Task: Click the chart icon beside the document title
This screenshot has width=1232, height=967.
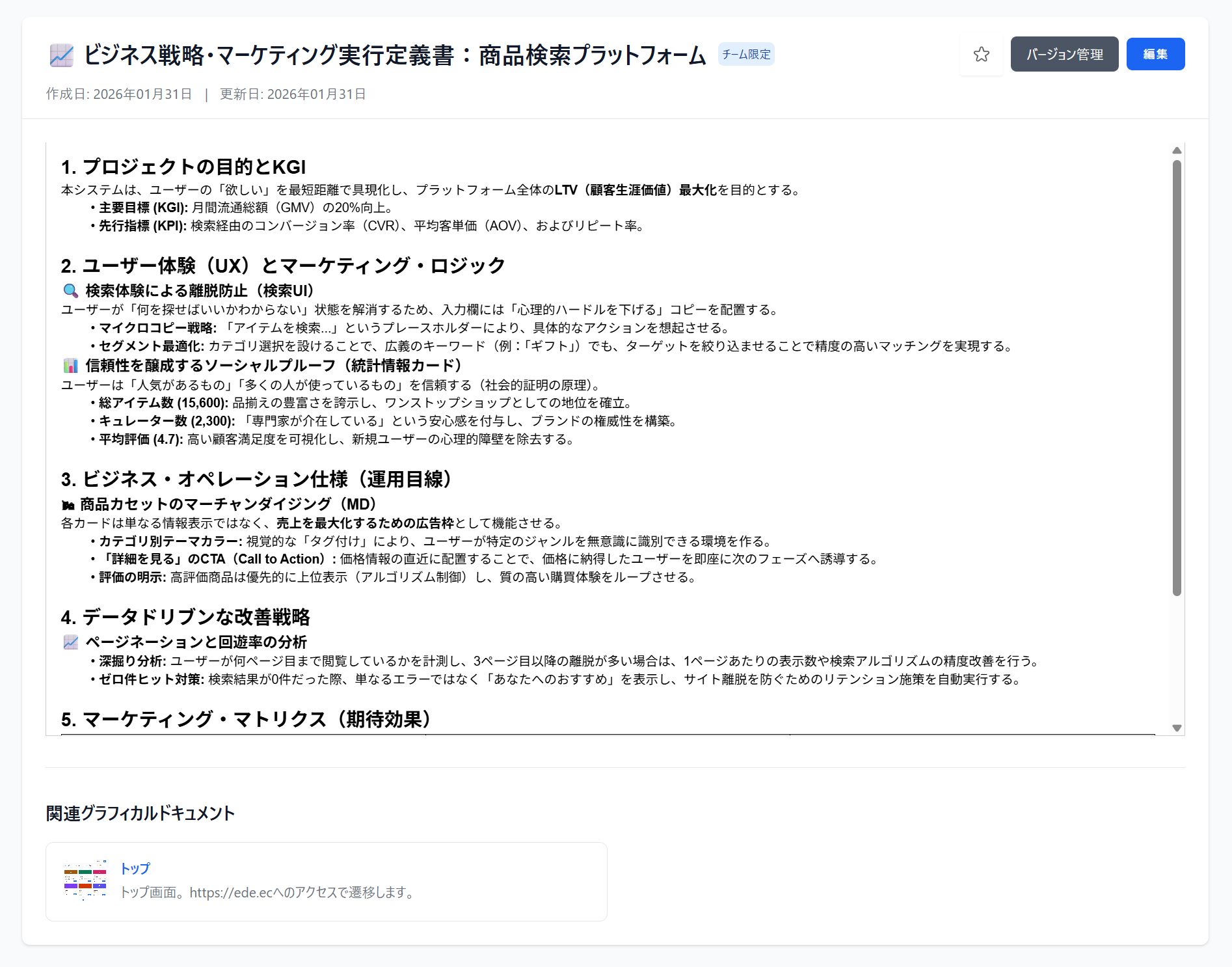Action: tap(62, 55)
